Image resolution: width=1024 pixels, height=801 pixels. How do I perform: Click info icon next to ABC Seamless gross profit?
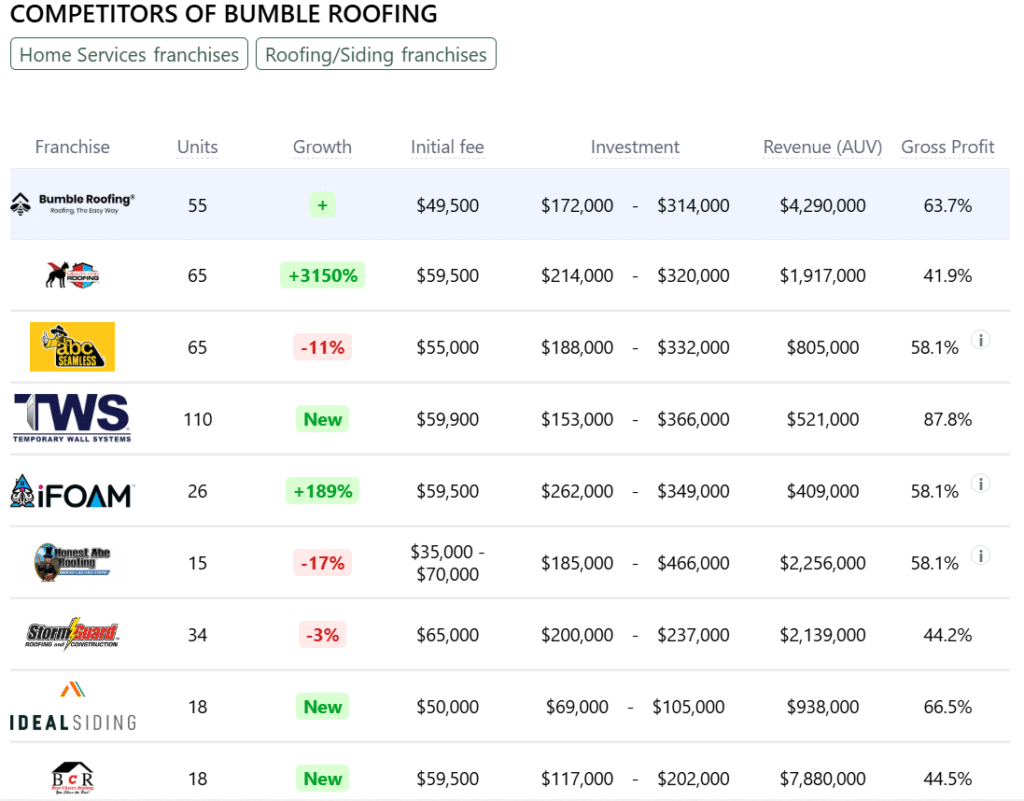click(980, 339)
